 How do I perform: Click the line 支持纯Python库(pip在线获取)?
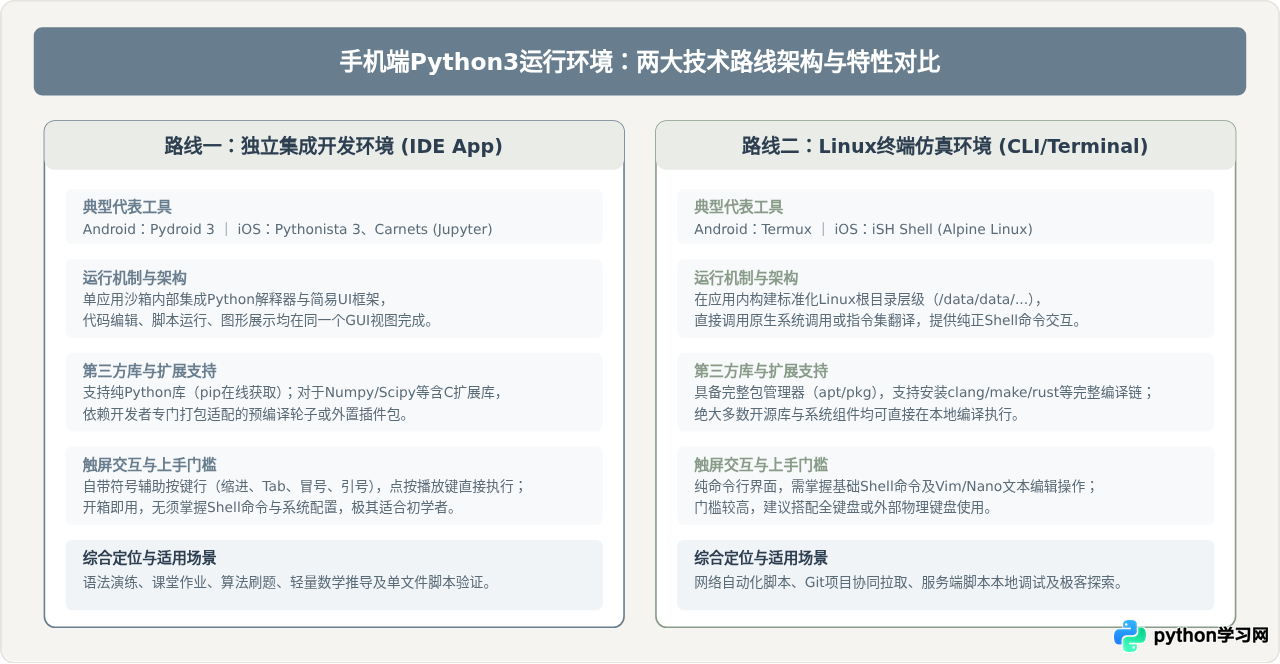pos(292,392)
